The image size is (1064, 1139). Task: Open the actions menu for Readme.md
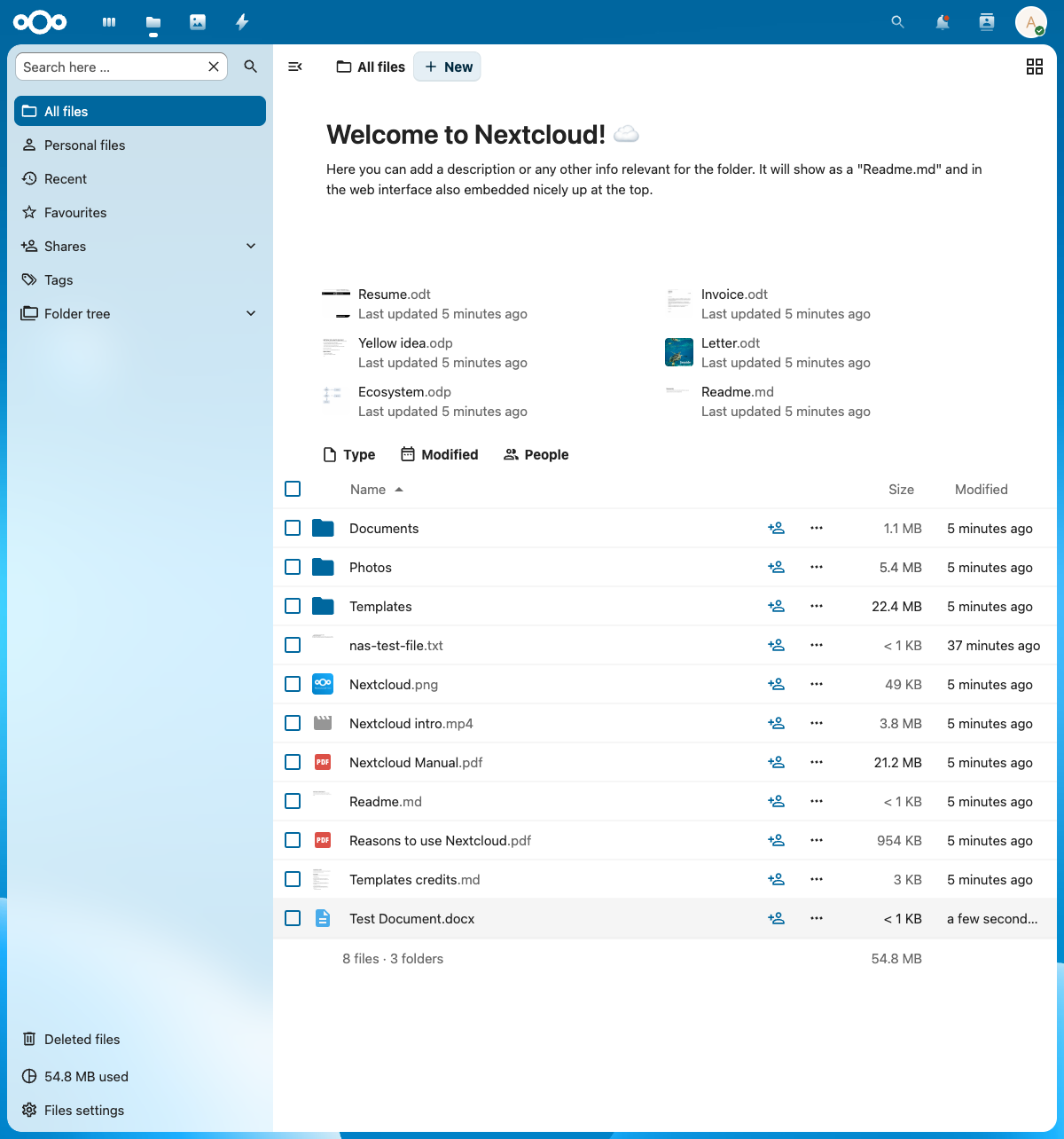[816, 801]
